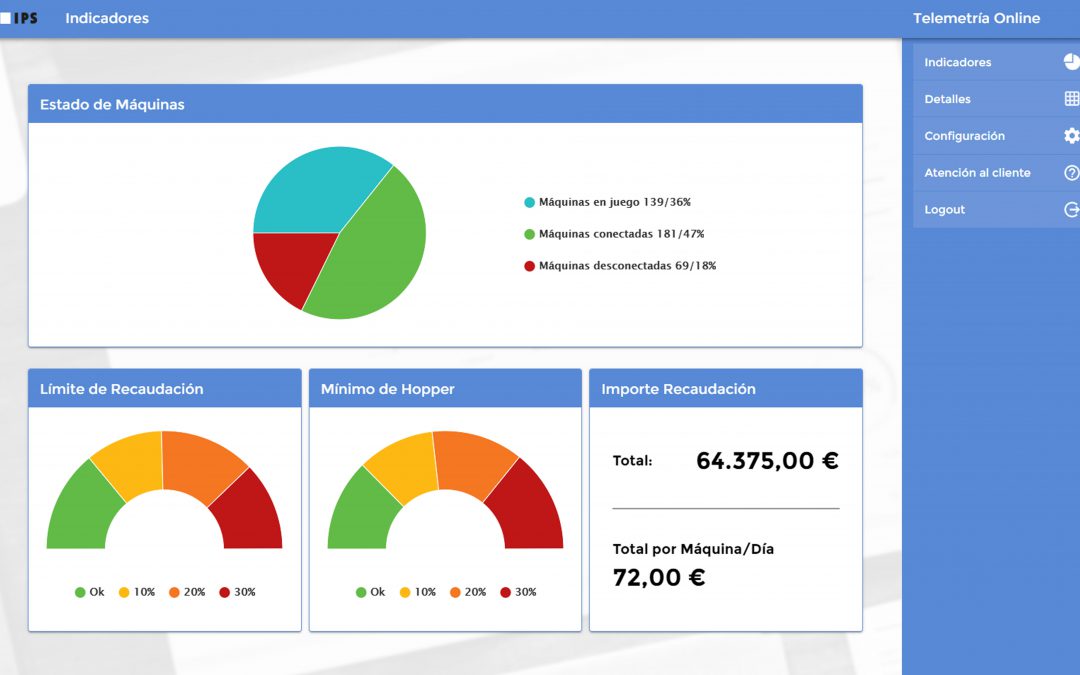Toggle Máquinas en juego legend entry
1080x675 pixels.
tap(607, 202)
